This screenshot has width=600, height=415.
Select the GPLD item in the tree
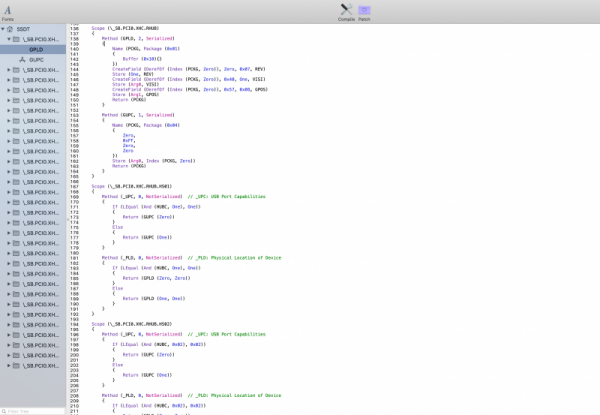36,49
